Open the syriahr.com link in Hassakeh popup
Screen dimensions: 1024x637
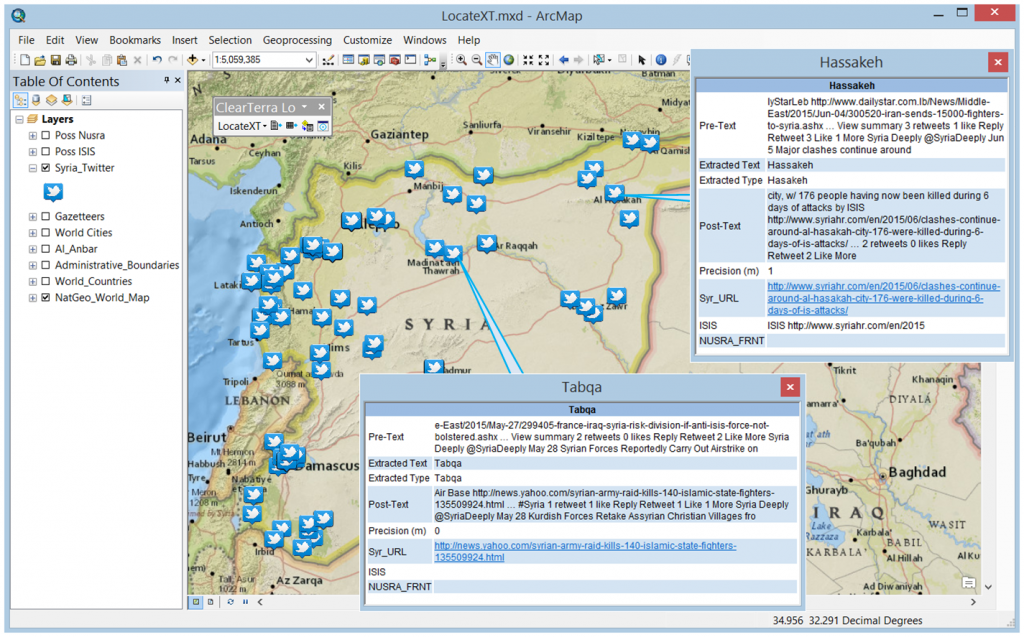[884, 298]
